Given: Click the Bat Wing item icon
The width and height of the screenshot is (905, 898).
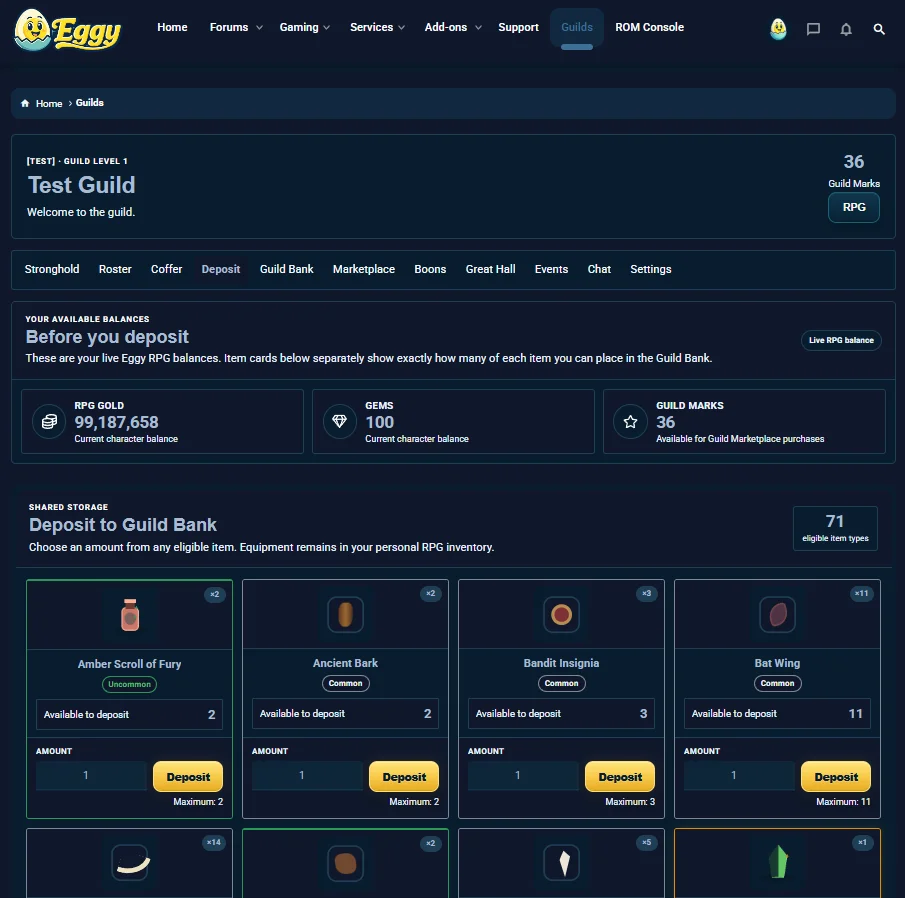Looking at the screenshot, I should [777, 614].
